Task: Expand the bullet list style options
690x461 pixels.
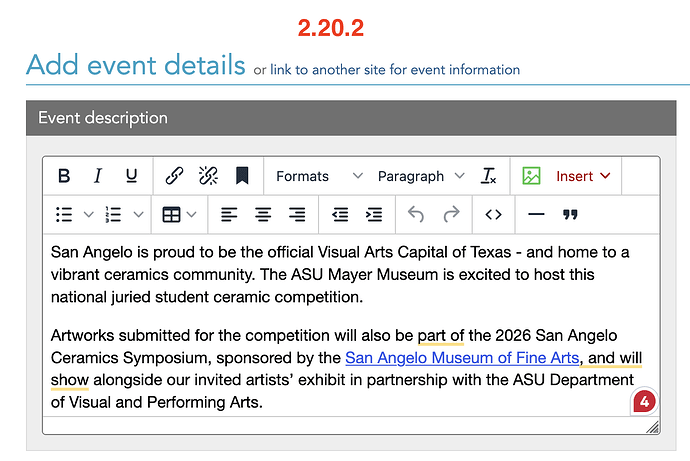Action: coord(88,214)
